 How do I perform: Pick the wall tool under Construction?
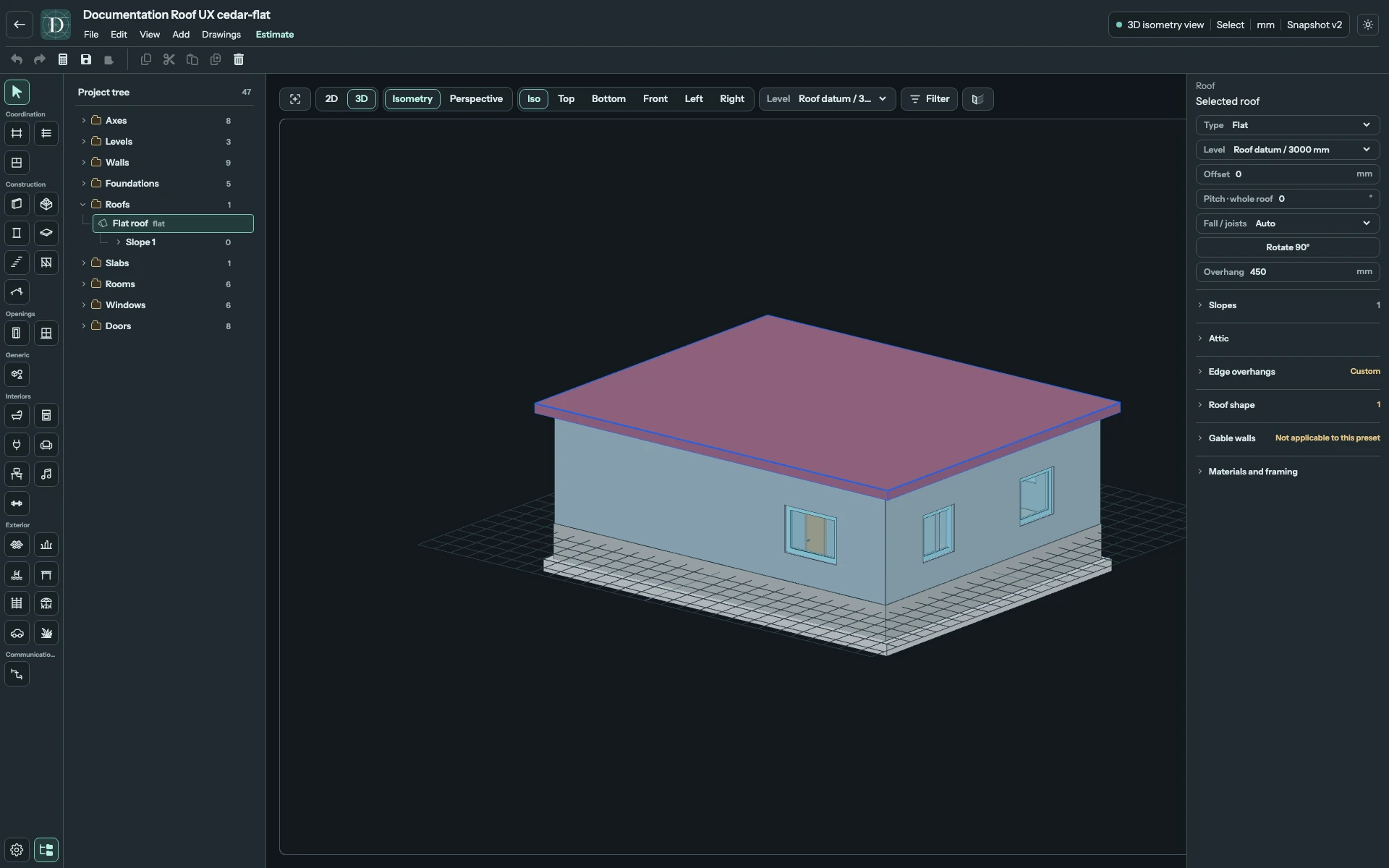tap(17, 204)
